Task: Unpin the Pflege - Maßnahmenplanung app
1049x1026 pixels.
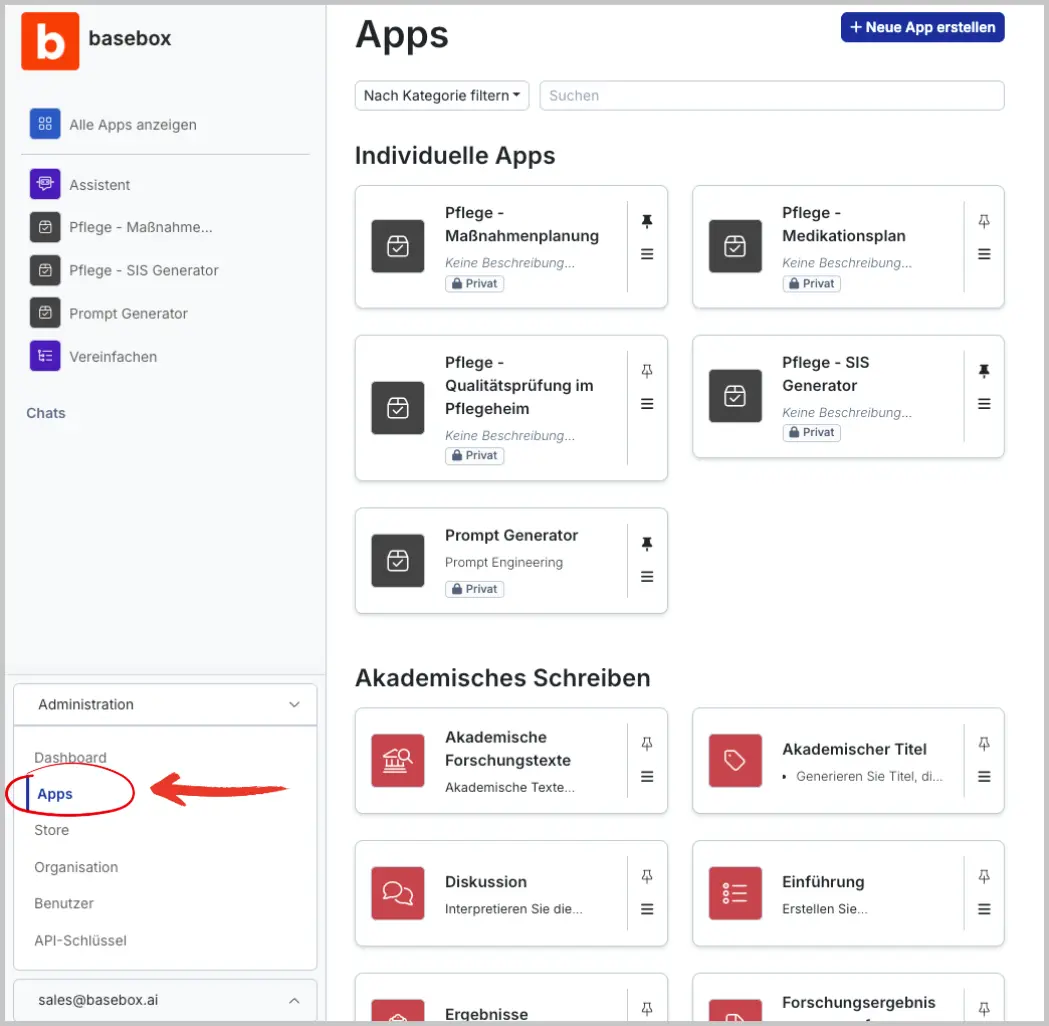Action: pos(647,221)
